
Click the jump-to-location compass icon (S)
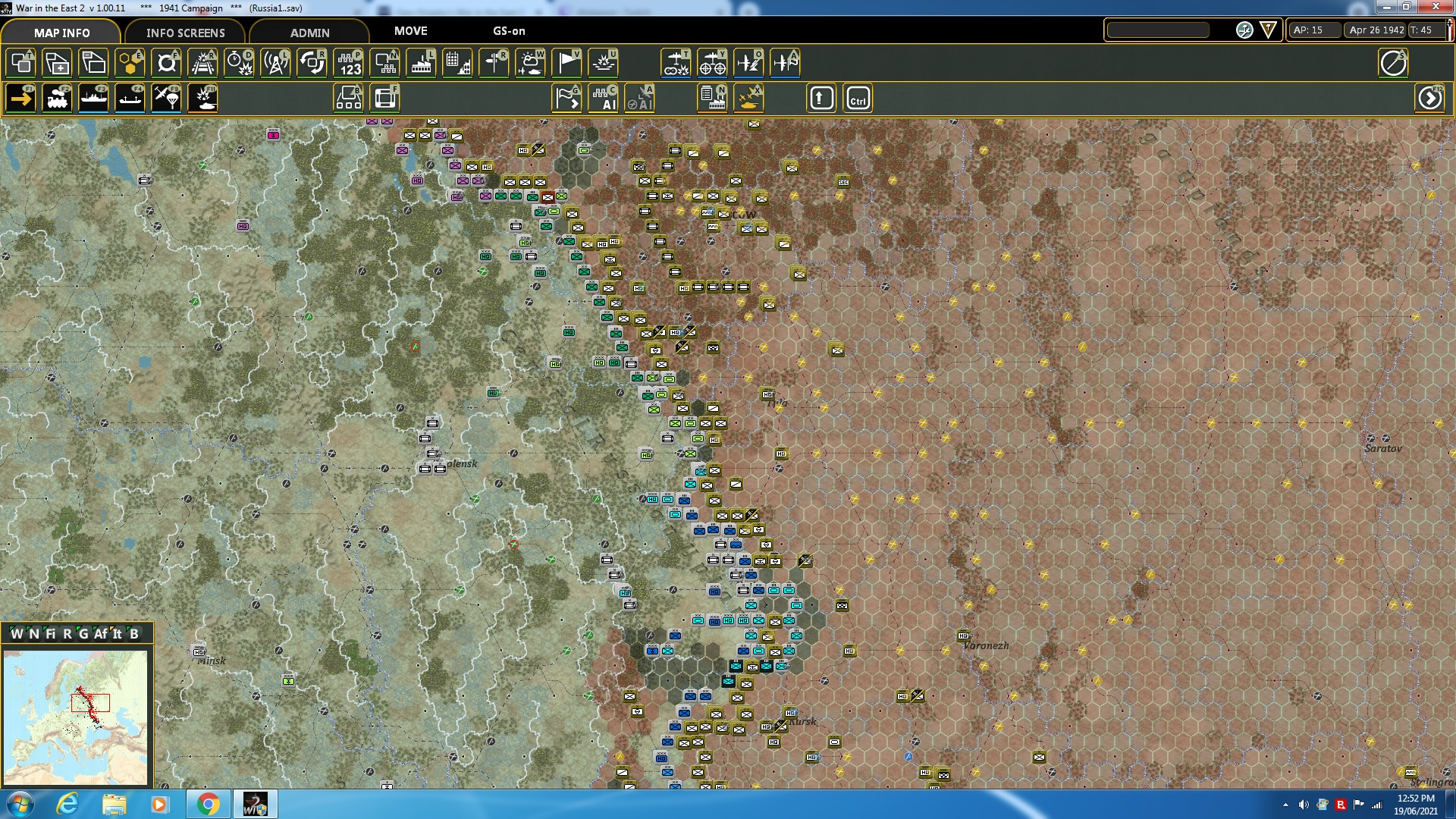(x=1393, y=63)
